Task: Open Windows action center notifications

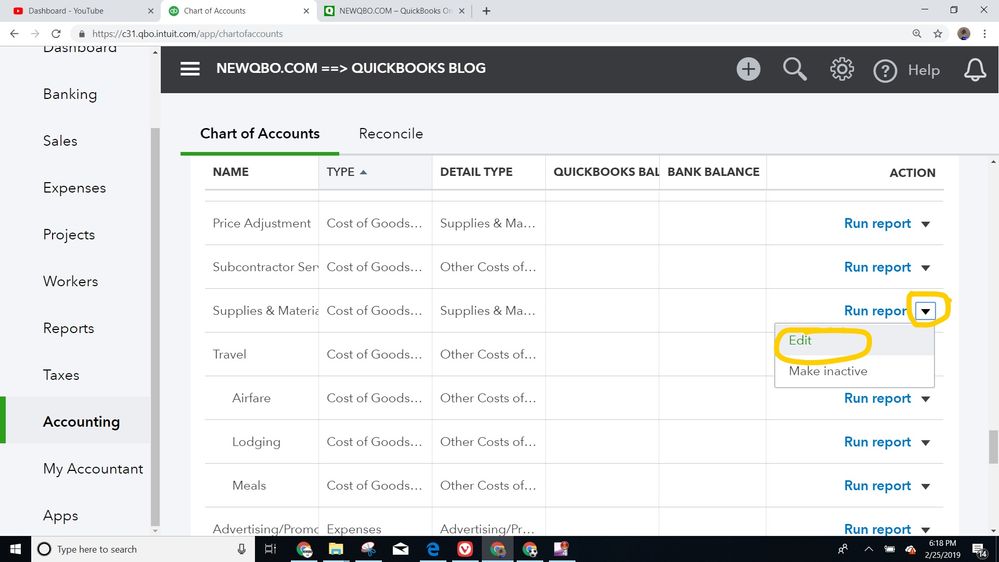Action: 980,549
